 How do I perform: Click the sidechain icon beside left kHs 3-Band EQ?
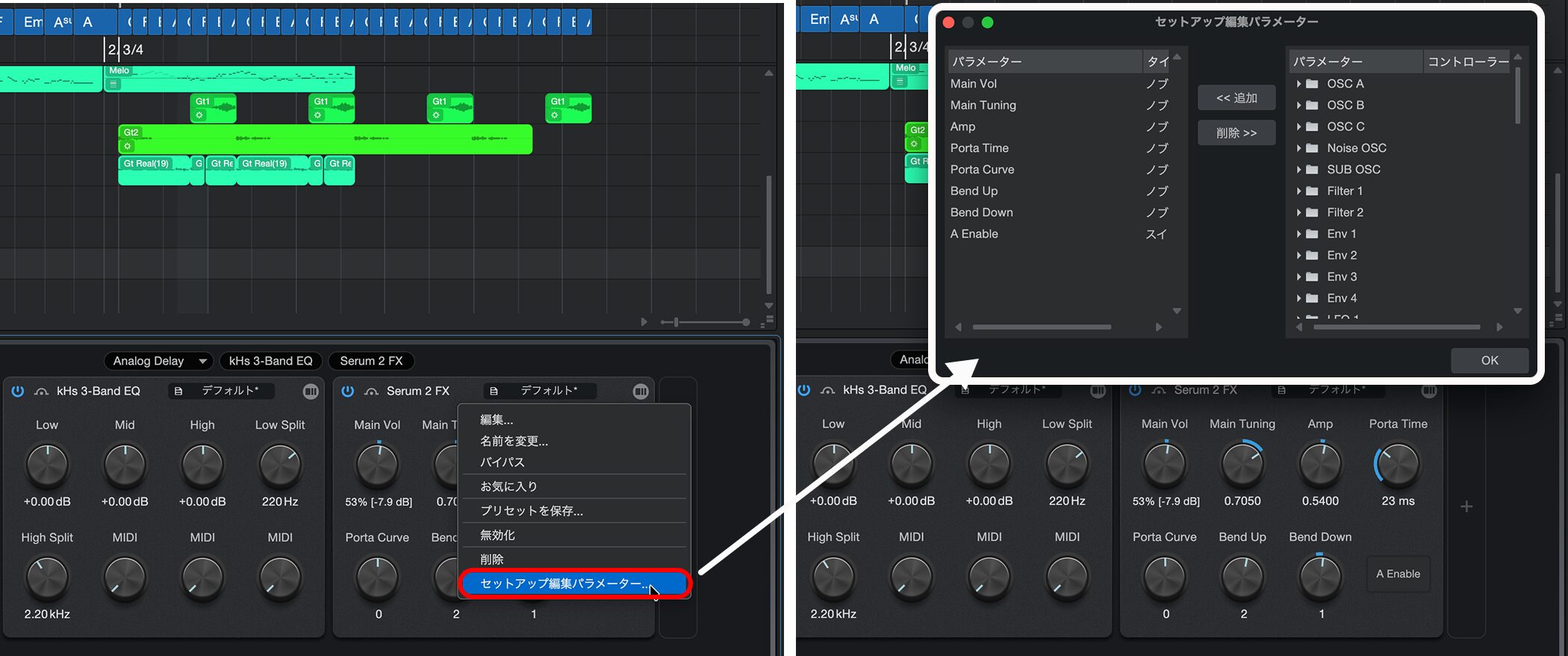[42, 392]
